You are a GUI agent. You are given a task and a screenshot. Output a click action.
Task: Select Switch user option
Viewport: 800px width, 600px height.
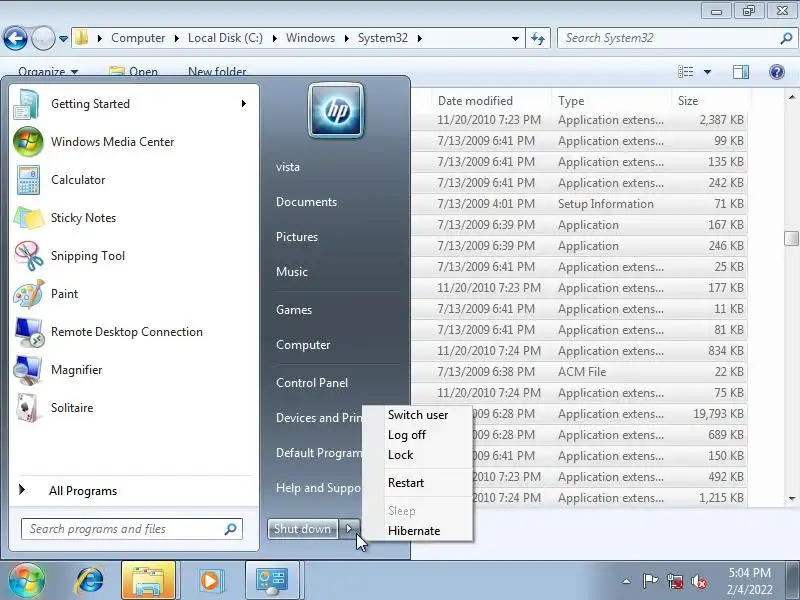pyautogui.click(x=417, y=415)
